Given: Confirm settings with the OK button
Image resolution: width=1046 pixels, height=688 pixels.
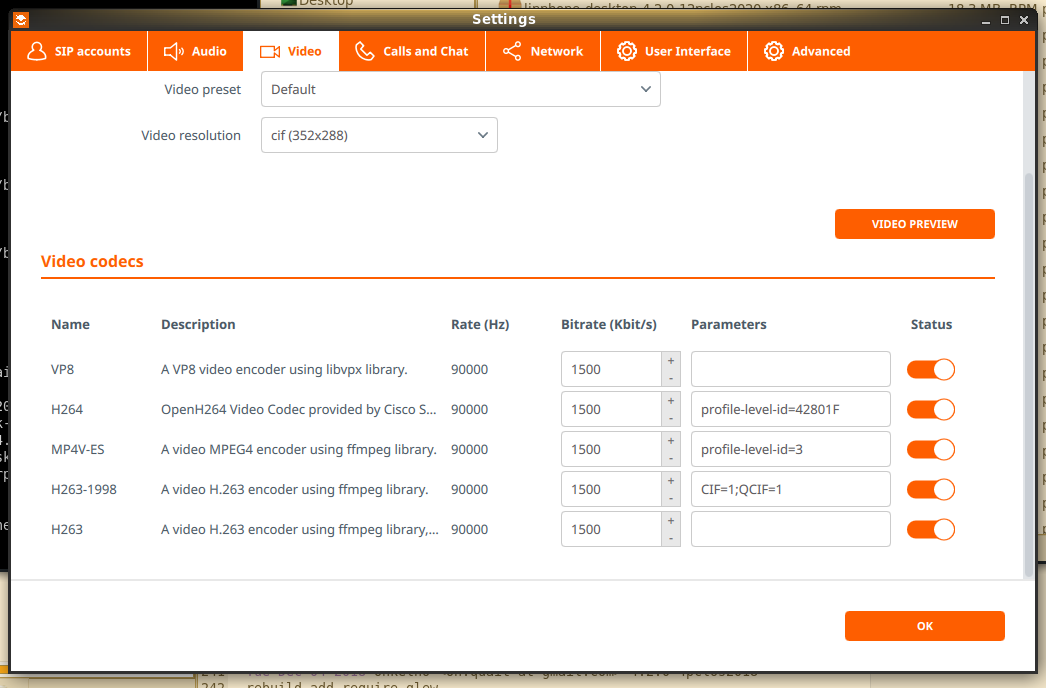Looking at the screenshot, I should pyautogui.click(x=924, y=626).
